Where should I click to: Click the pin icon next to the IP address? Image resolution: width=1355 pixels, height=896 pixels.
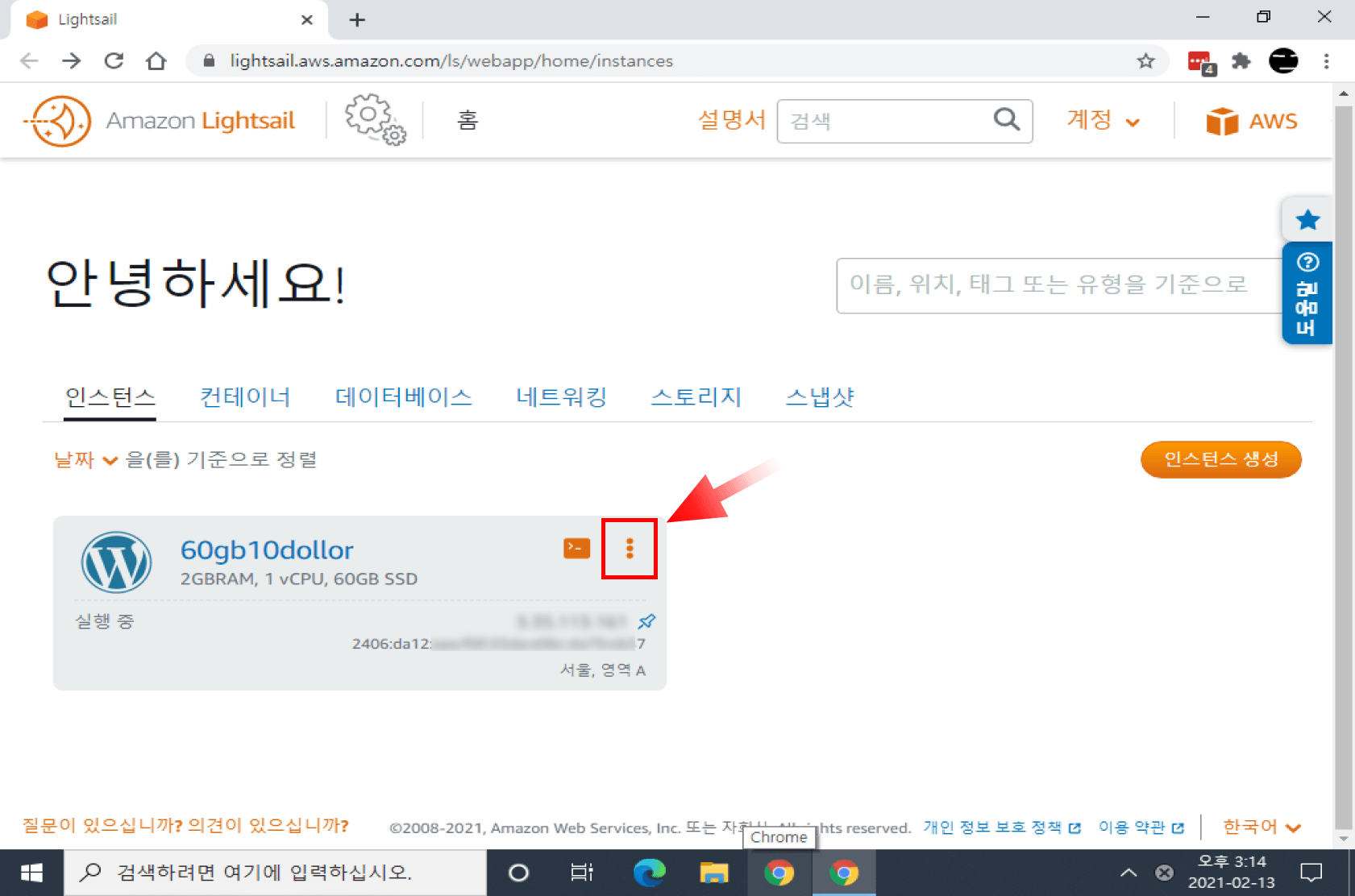click(x=646, y=621)
